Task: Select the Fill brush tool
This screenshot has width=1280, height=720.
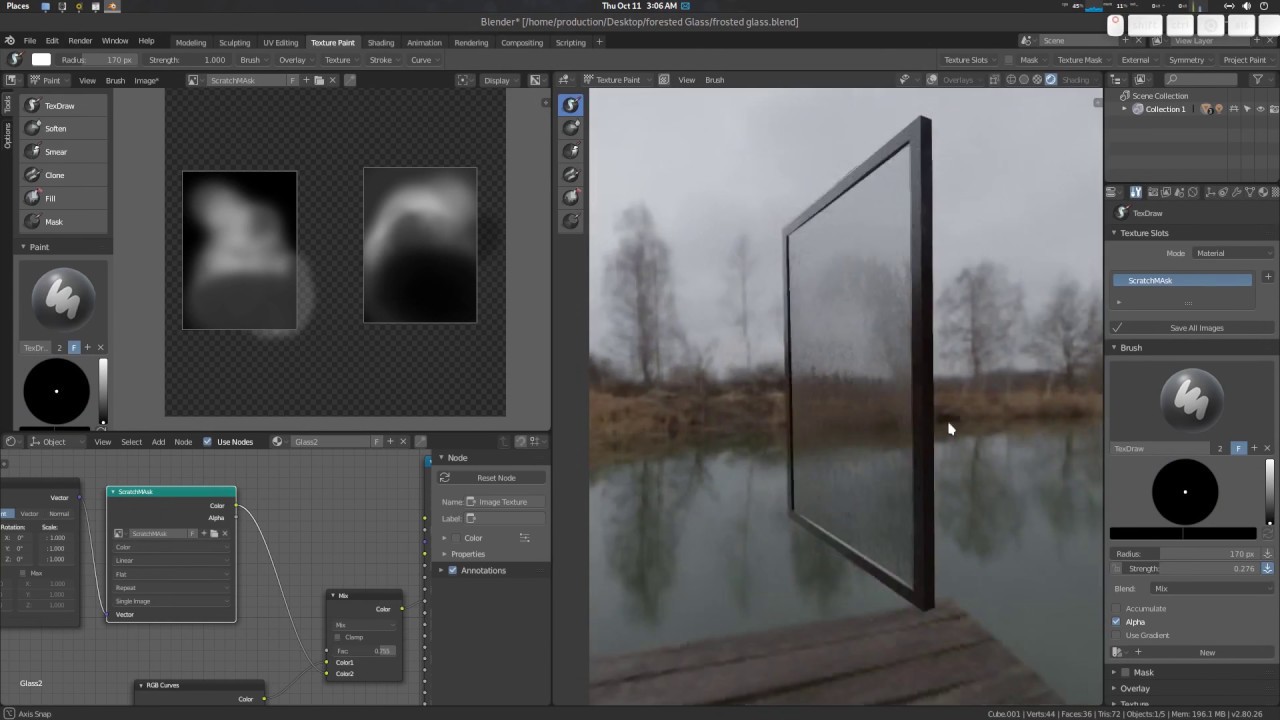Action: (x=64, y=198)
